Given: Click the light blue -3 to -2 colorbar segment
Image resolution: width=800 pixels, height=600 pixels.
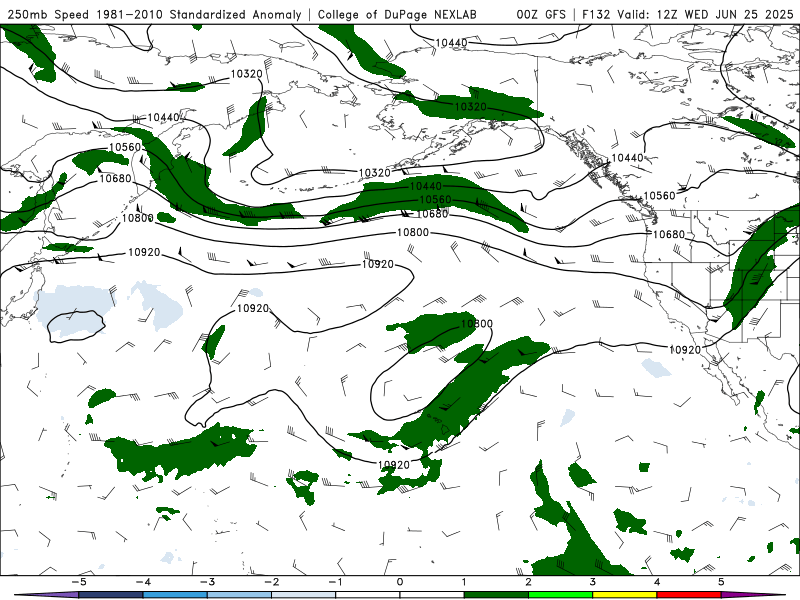Looking at the screenshot, I should pos(239,595).
